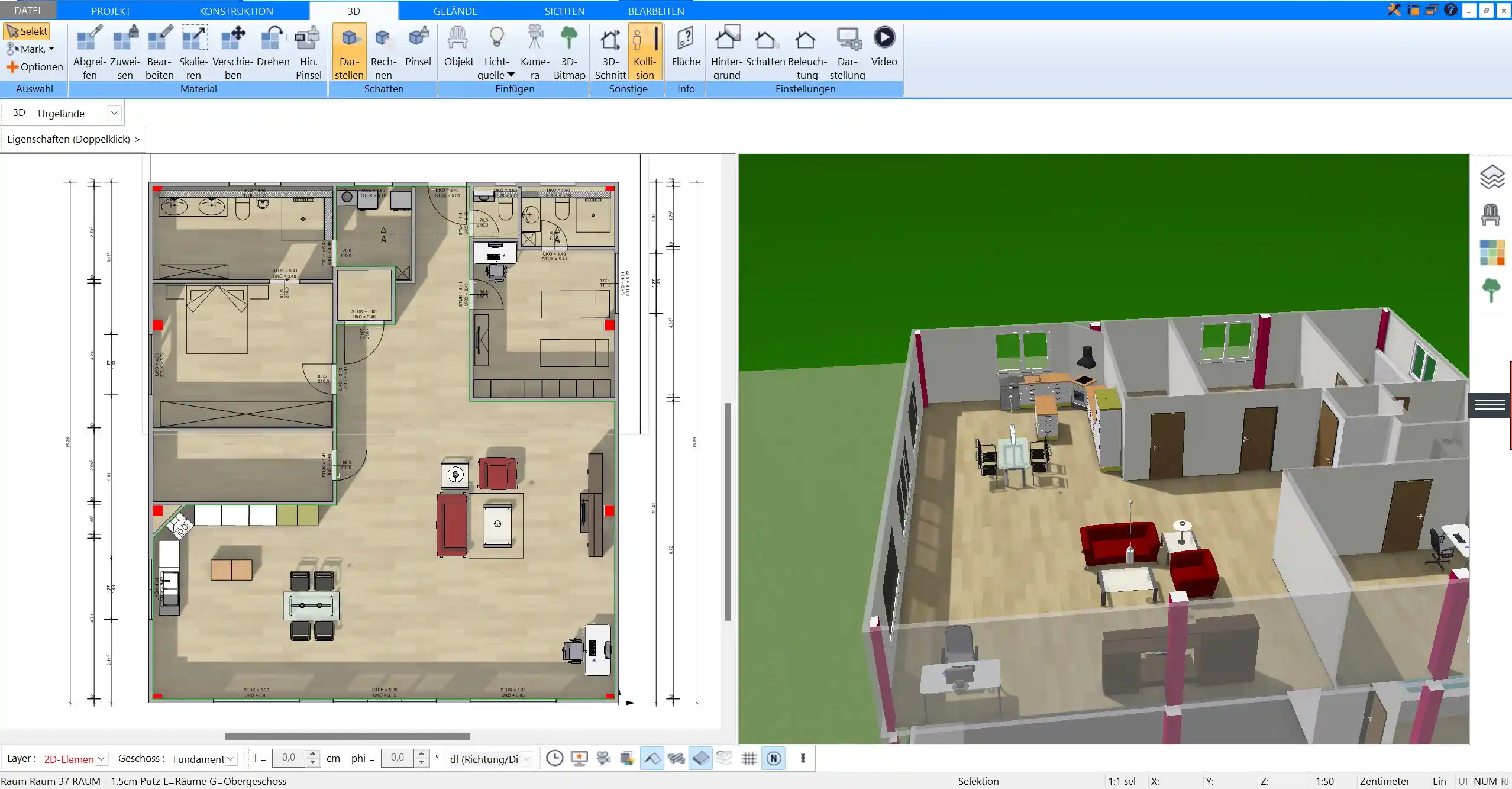Click the shadow Rechnen icon
The image size is (1512, 789).
point(383,52)
